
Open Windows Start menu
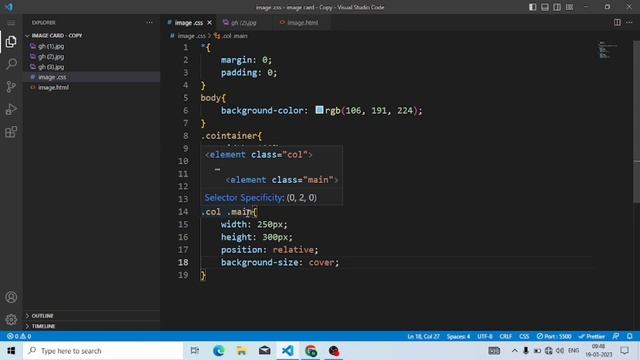point(11,351)
